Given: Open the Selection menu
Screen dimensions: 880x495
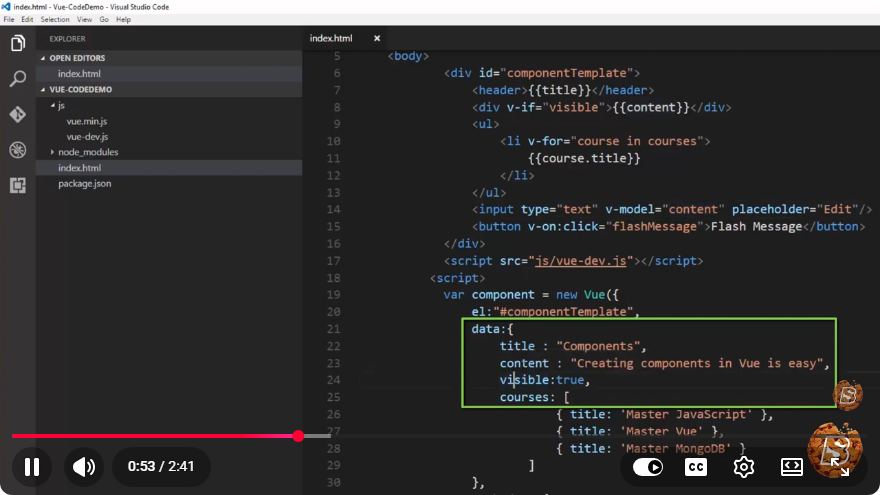Looking at the screenshot, I should pos(55,19).
